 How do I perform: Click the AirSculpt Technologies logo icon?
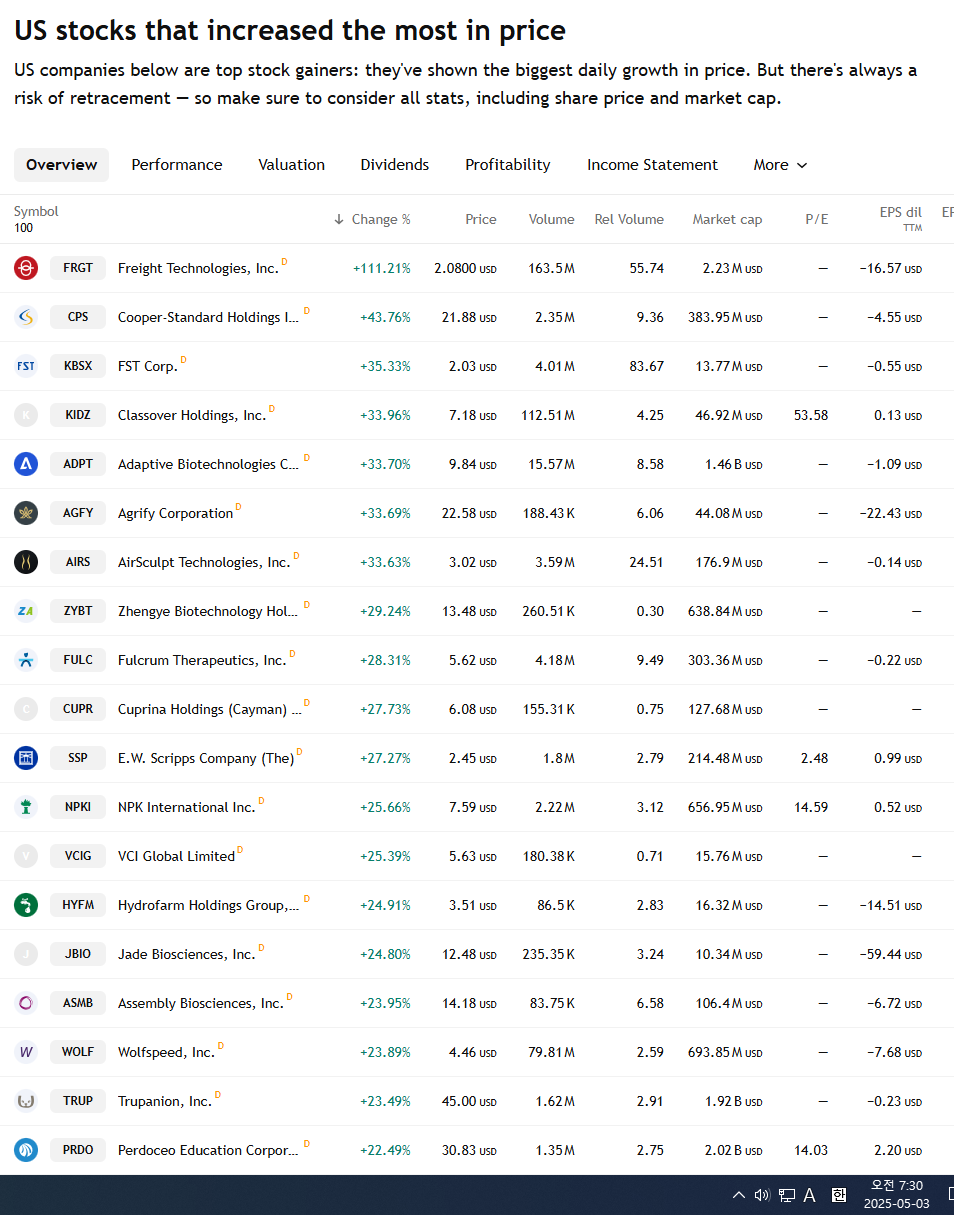pos(26,562)
